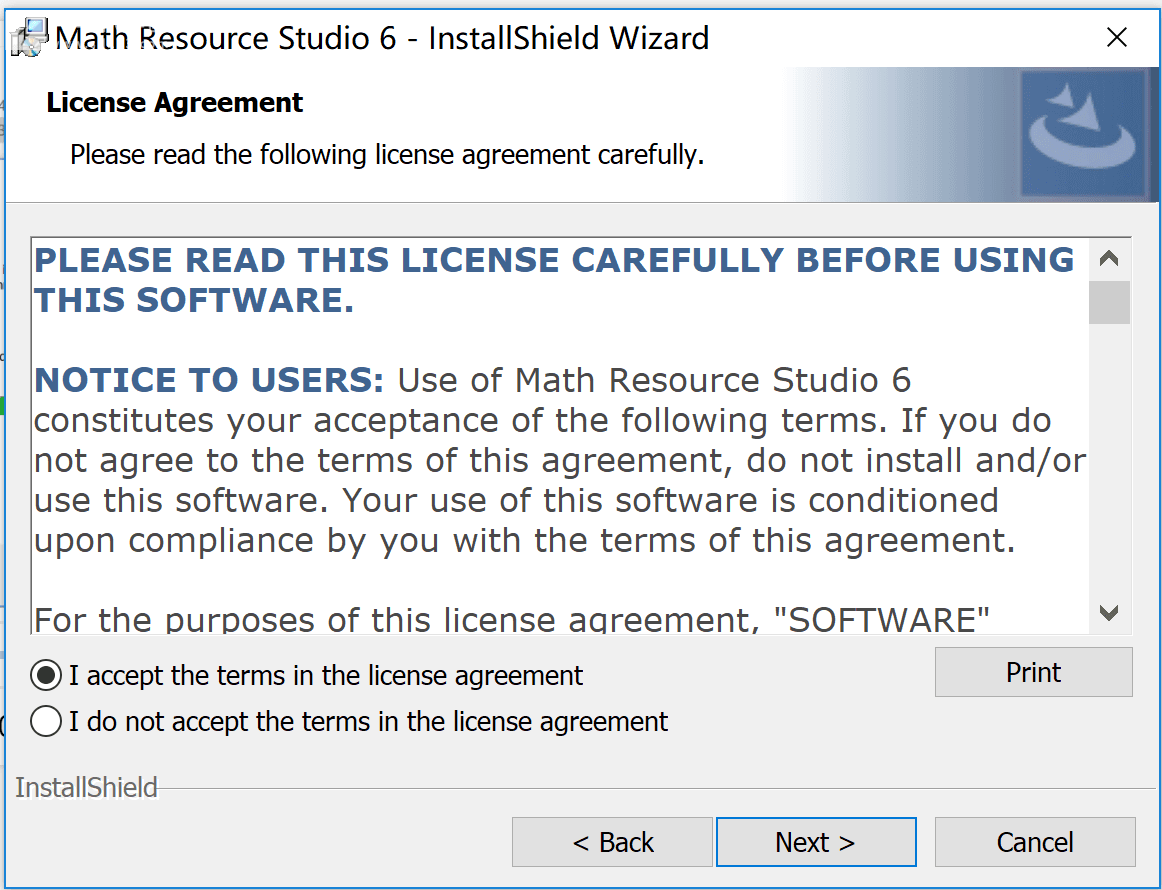The height and width of the screenshot is (890, 1162).
Task: Click the window title "Math Resource Studio 6"
Action: pos(226,38)
